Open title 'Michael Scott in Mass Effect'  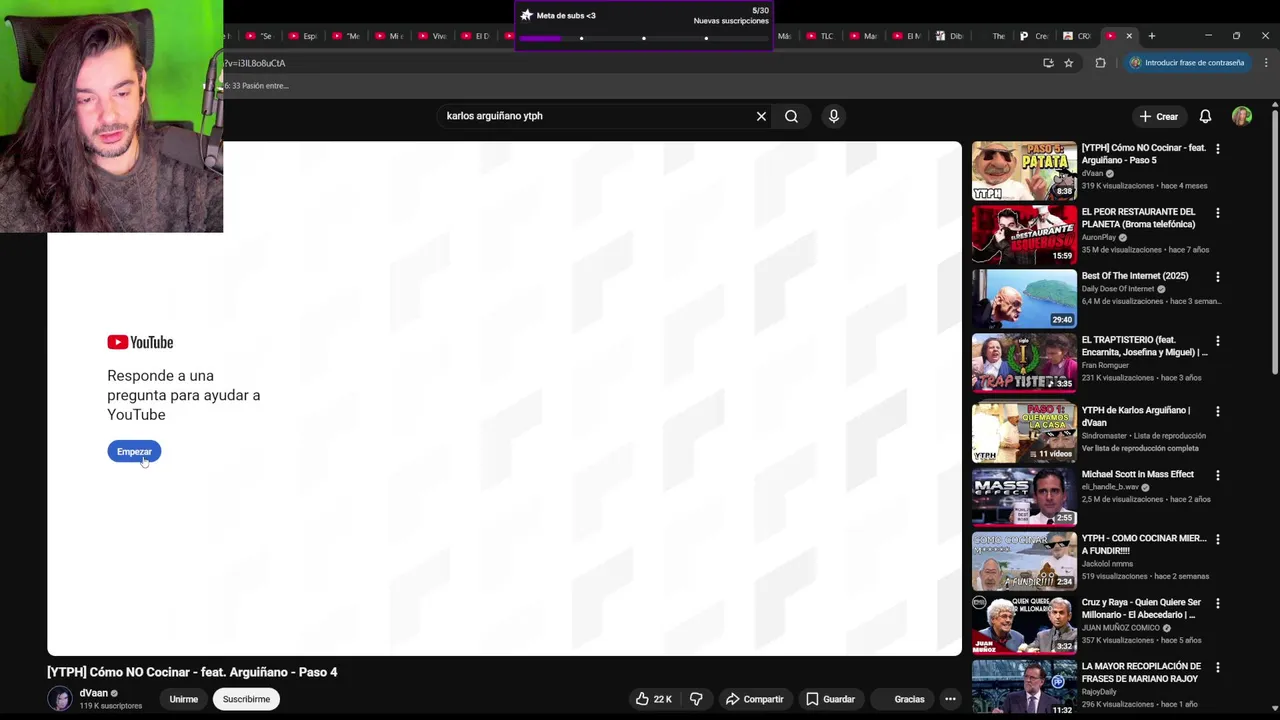pyautogui.click(x=1137, y=474)
